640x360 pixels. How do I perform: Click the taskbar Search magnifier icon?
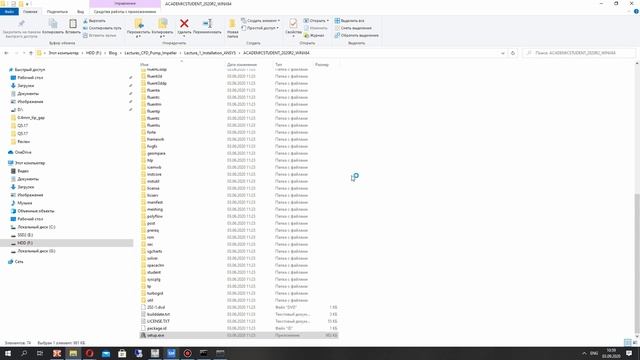[24, 353]
